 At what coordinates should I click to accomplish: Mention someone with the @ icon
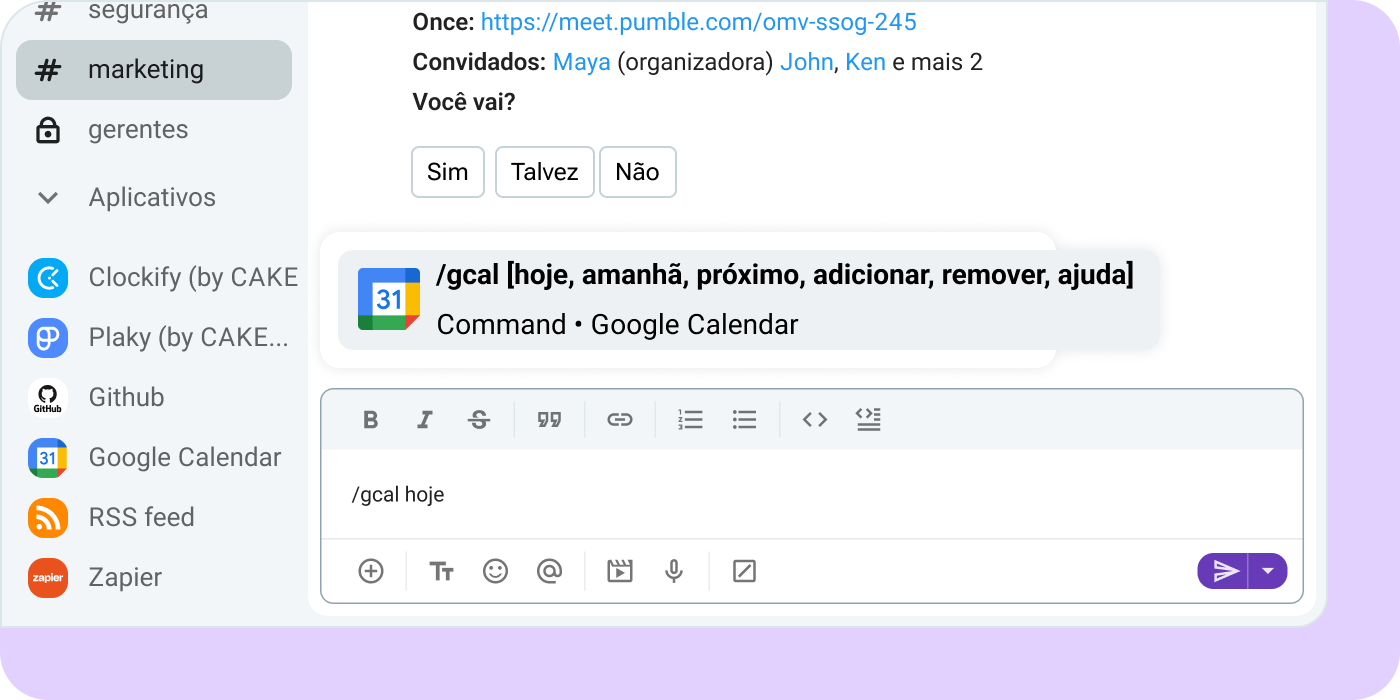pos(549,571)
